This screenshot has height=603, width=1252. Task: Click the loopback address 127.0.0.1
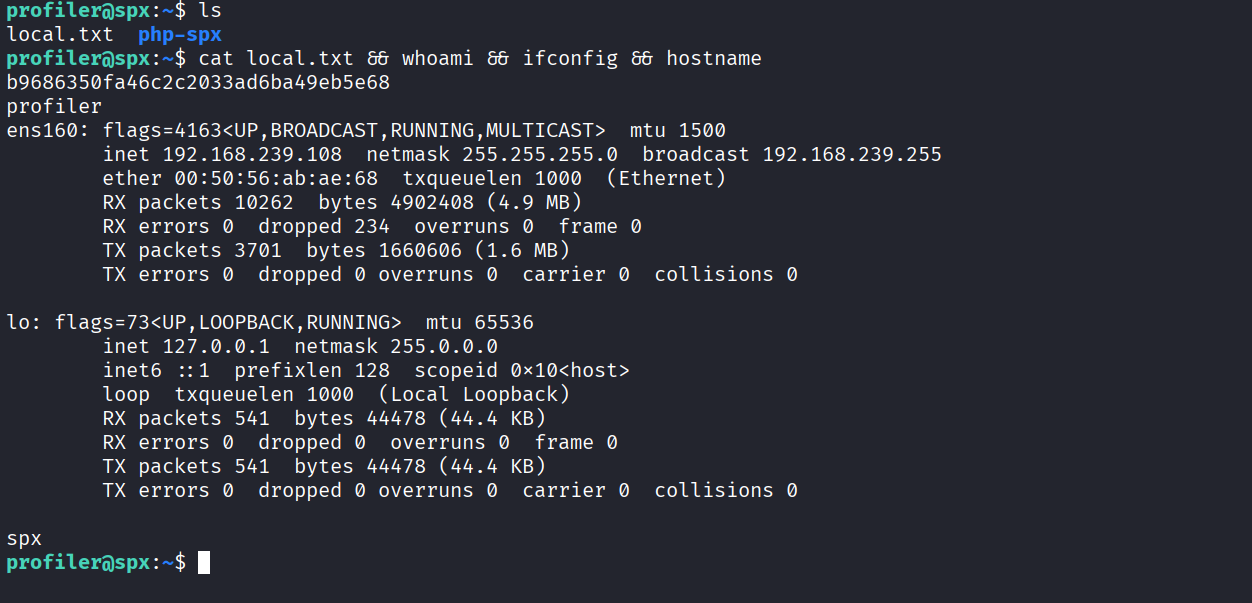pos(204,347)
